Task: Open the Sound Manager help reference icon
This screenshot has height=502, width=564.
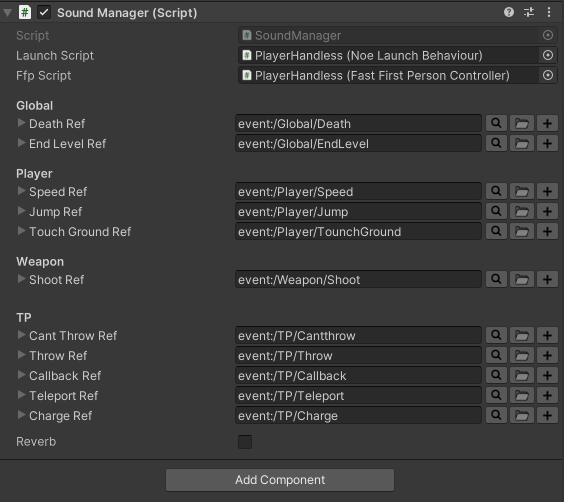Action: click(509, 12)
